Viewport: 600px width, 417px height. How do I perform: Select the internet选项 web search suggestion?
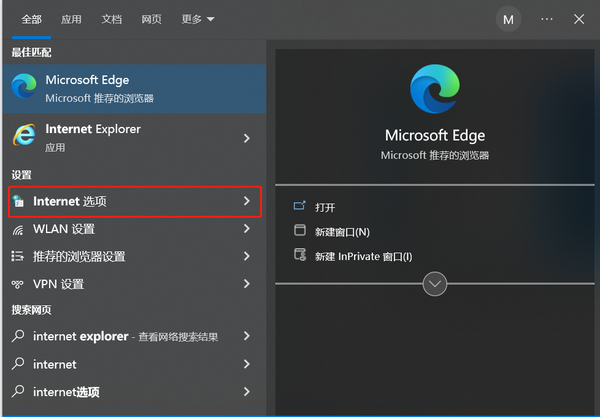tap(66, 392)
